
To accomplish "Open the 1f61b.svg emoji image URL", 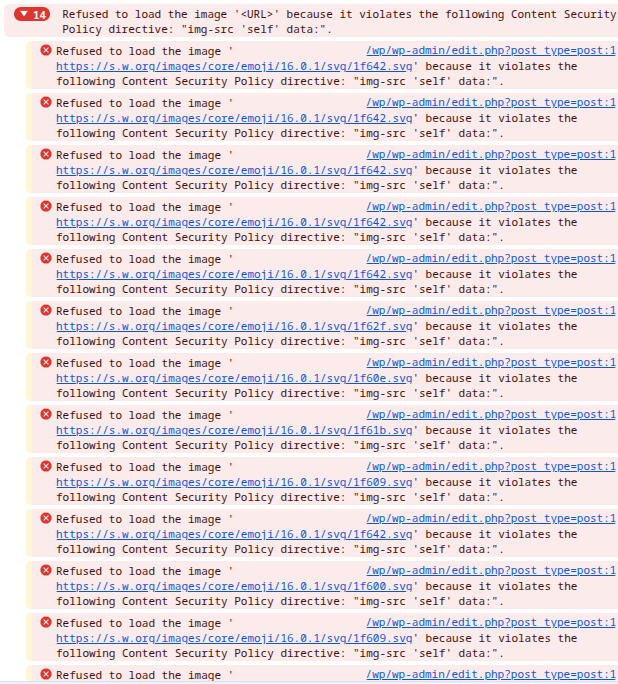I will 234,430.
